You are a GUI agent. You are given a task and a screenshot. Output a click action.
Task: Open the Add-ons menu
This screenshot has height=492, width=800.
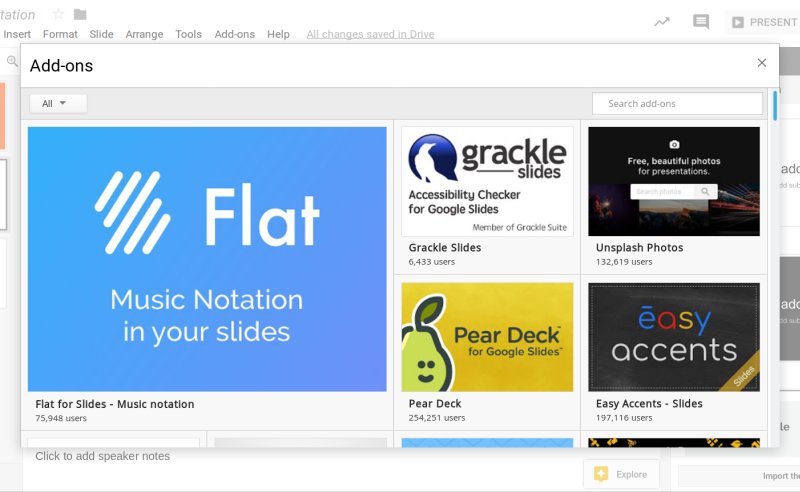(235, 34)
